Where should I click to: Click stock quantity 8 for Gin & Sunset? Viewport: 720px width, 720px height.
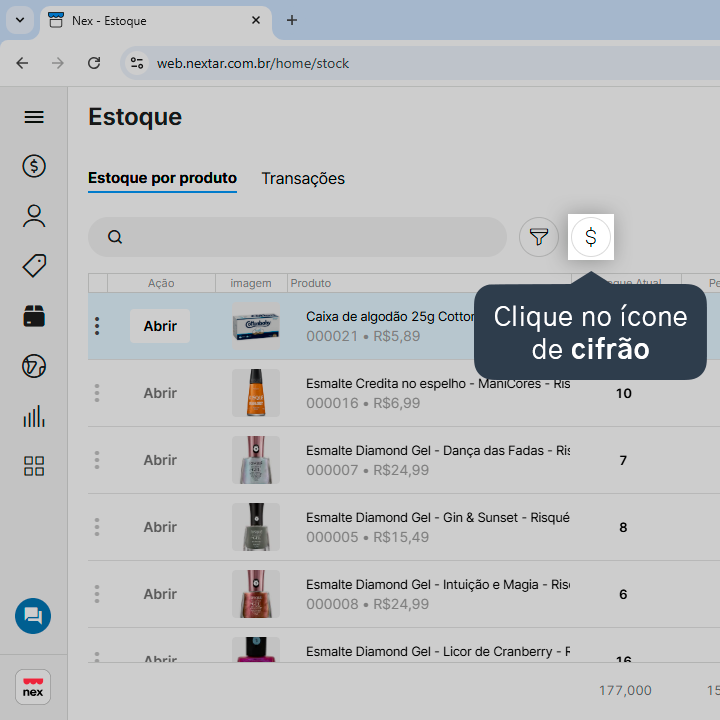[623, 528]
